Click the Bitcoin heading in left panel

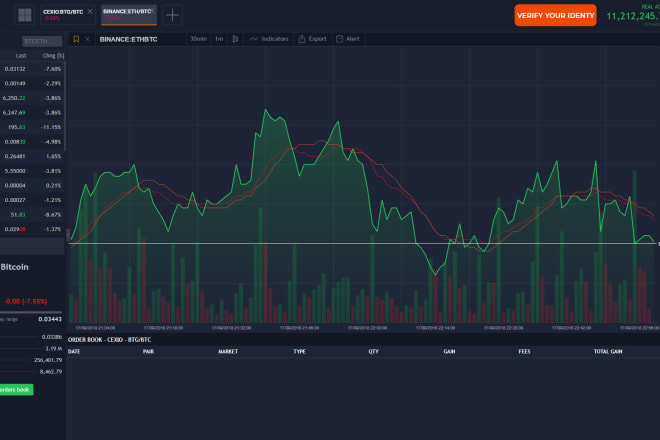tap(14, 267)
